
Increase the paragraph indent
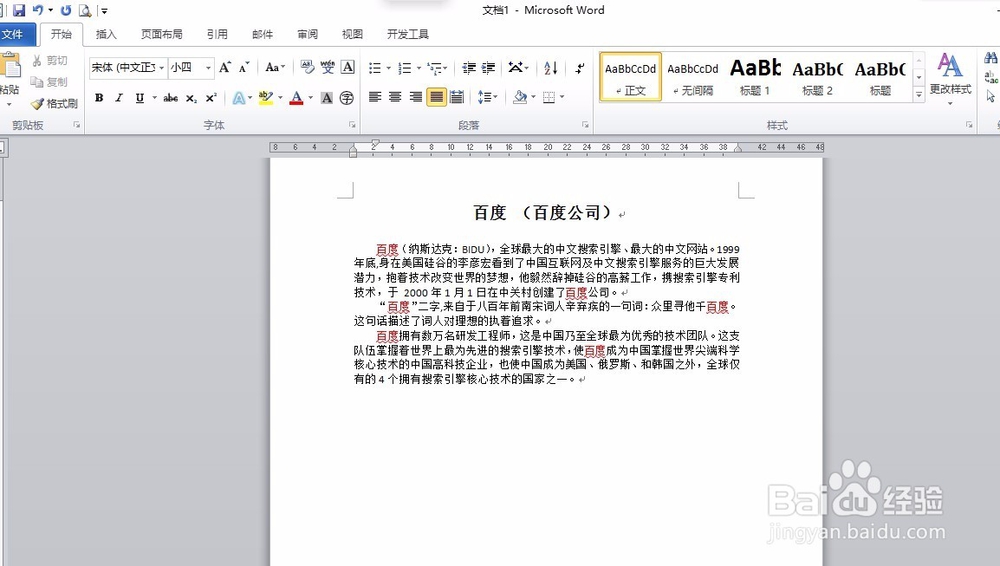point(489,68)
